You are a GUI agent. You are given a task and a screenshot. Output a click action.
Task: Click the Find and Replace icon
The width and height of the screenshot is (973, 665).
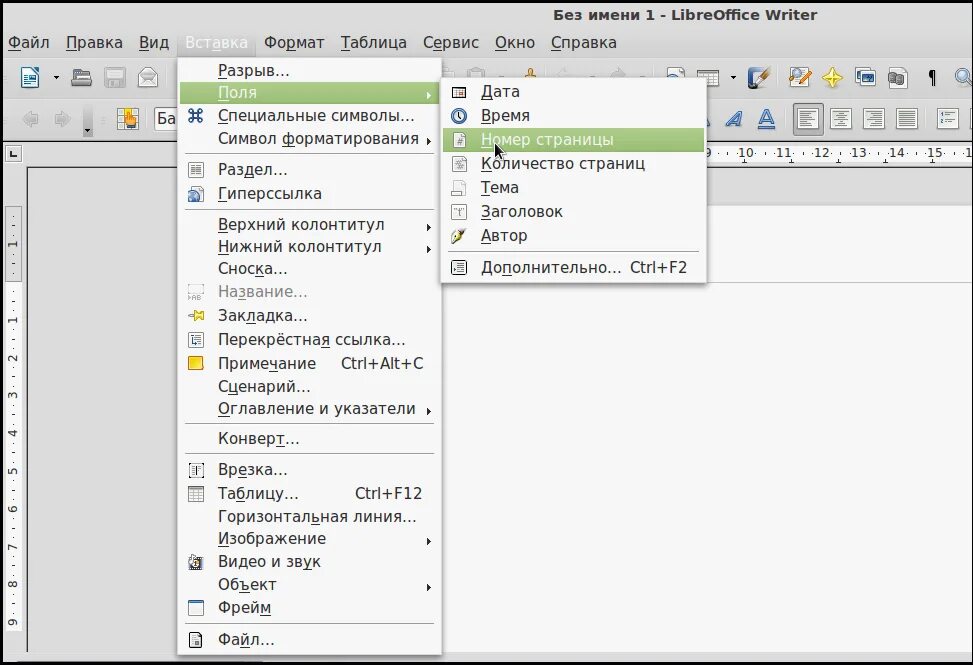click(800, 78)
